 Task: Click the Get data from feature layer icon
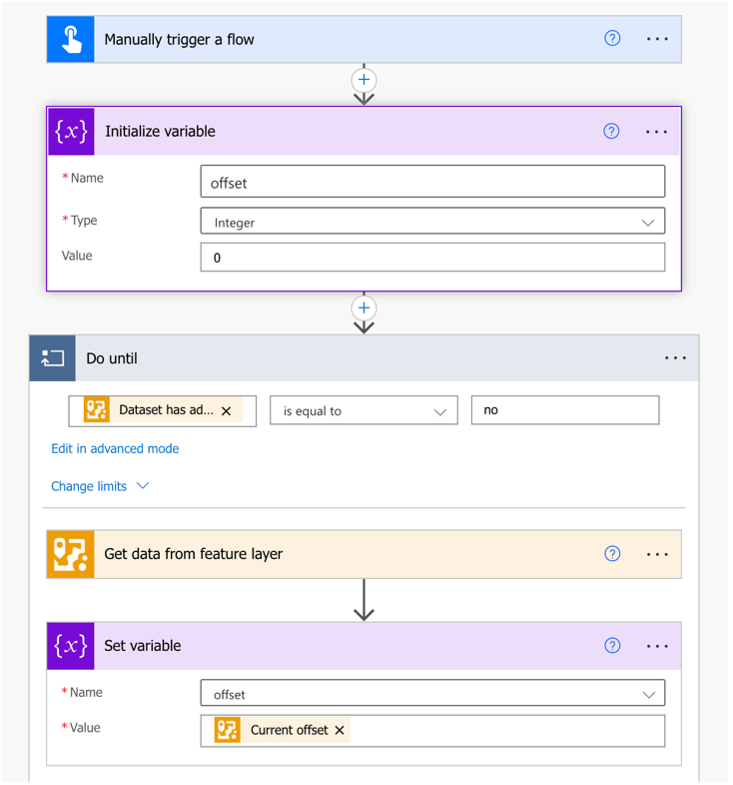tap(71, 554)
